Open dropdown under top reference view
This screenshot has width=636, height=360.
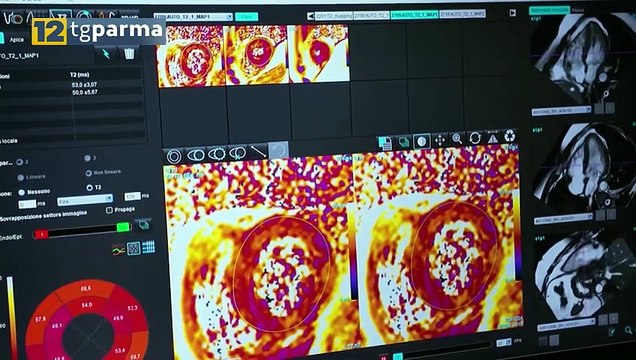click(561, 110)
